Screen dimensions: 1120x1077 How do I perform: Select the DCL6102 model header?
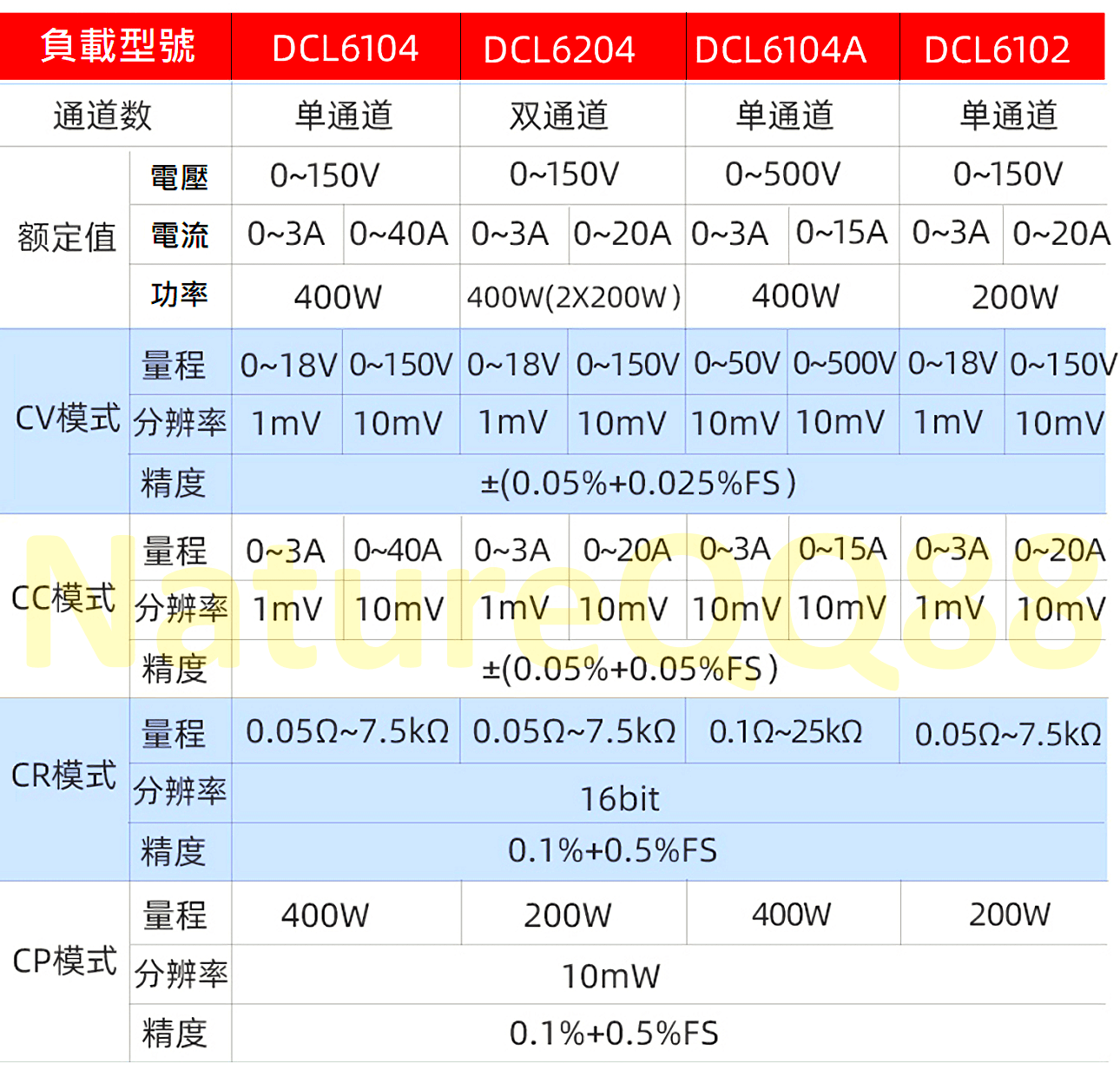point(997,50)
